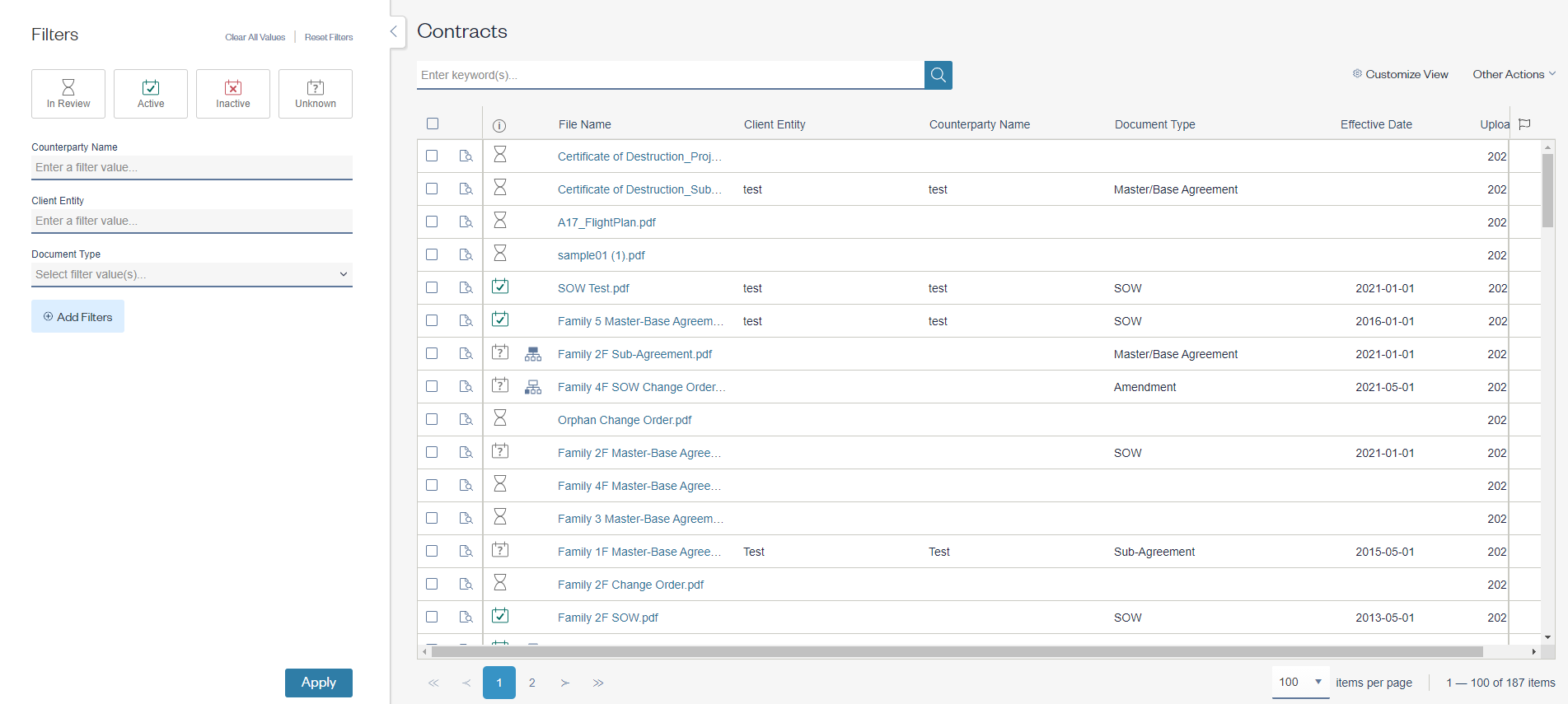Open document preview icon for SOW Test.pdf

coord(466,288)
